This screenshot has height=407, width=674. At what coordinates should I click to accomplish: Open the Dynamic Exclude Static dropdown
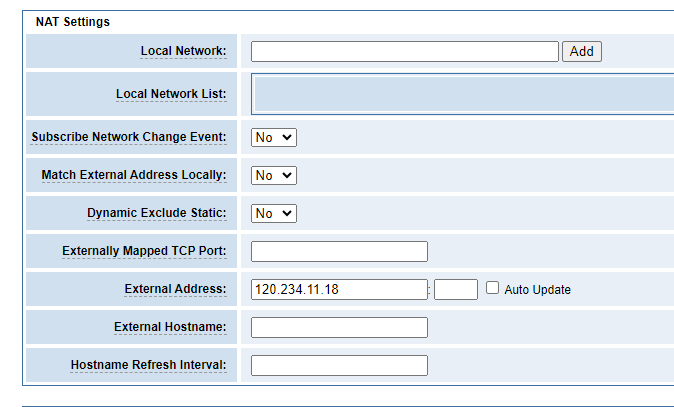click(274, 213)
